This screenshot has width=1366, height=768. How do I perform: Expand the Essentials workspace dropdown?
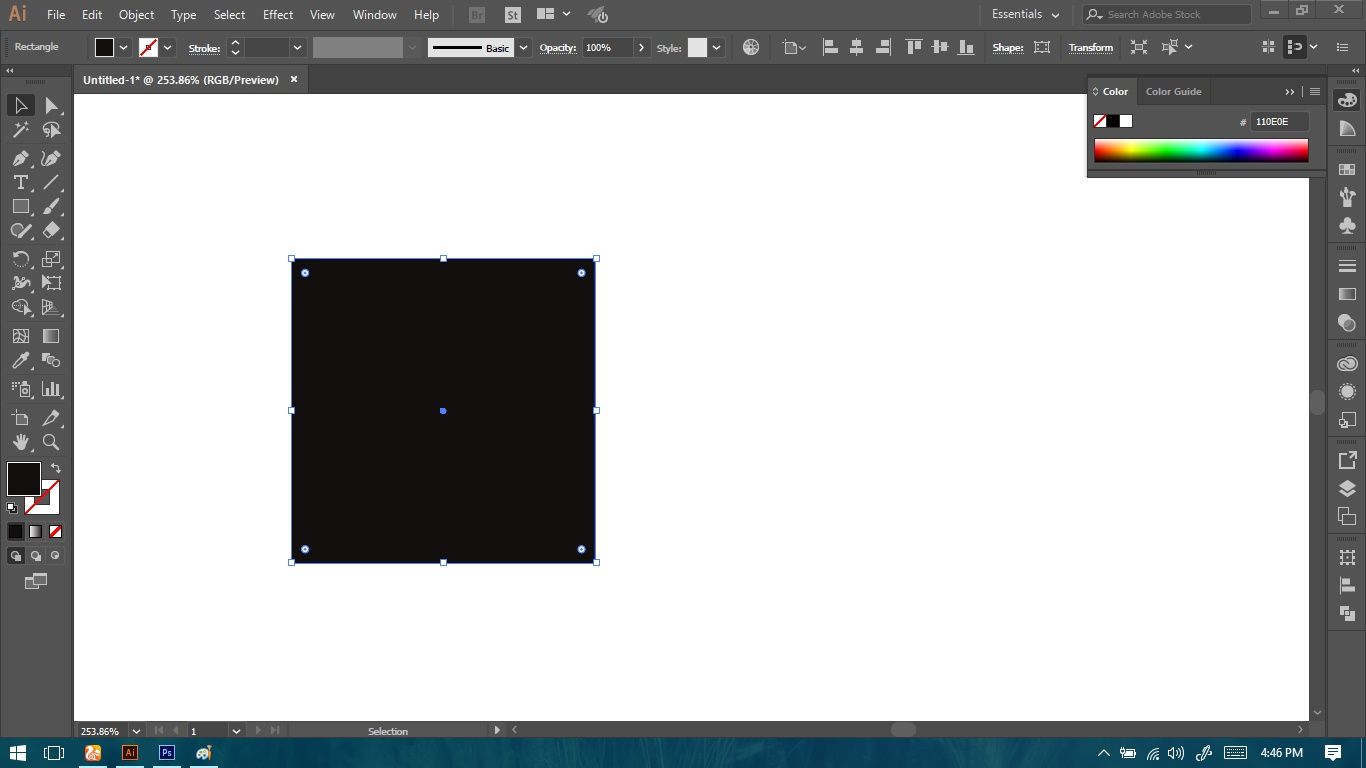pos(1026,15)
